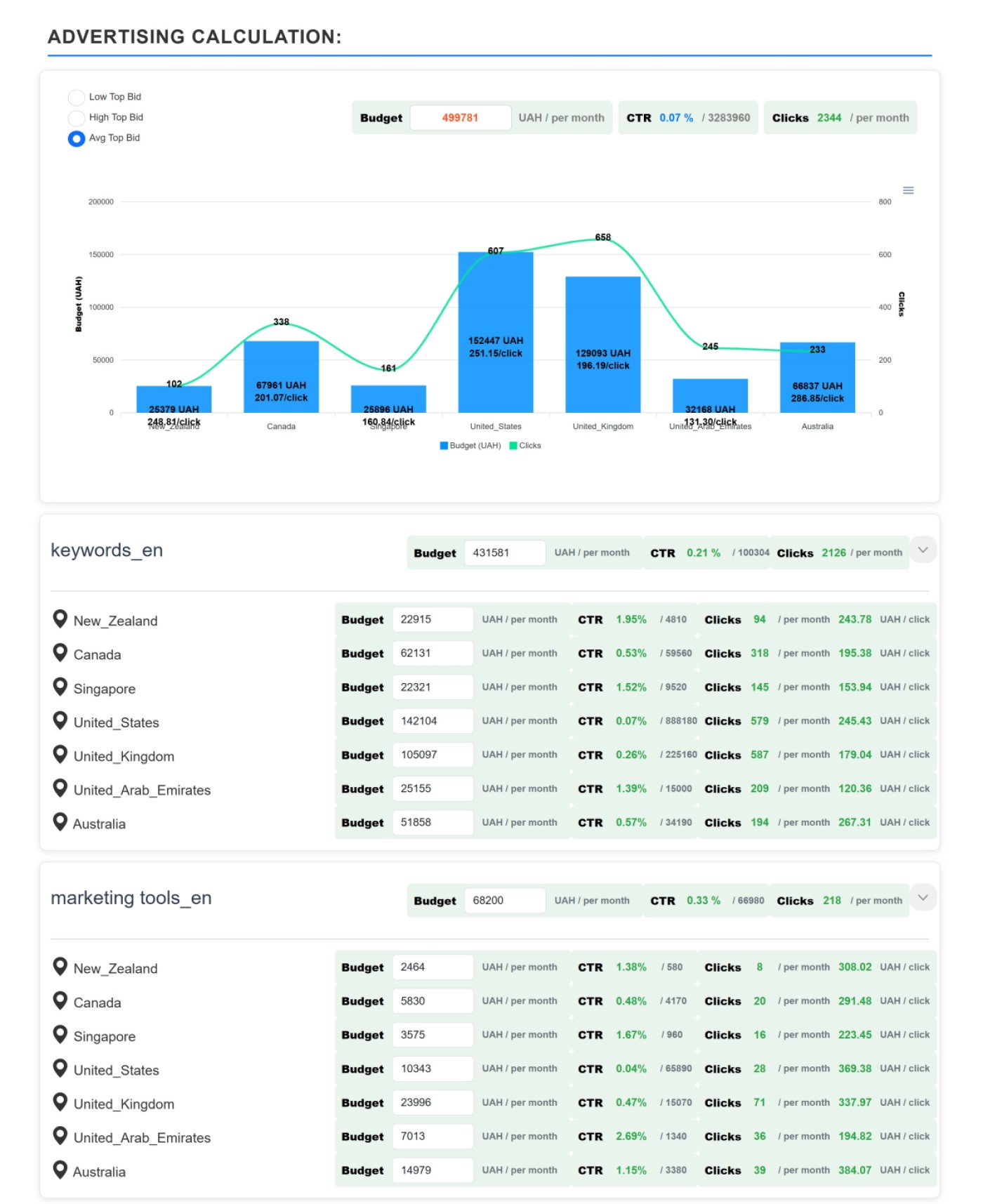Viewport: 983px width, 1204px height.
Task: Collapse the marketing tools_en section chevron
Action: (923, 898)
